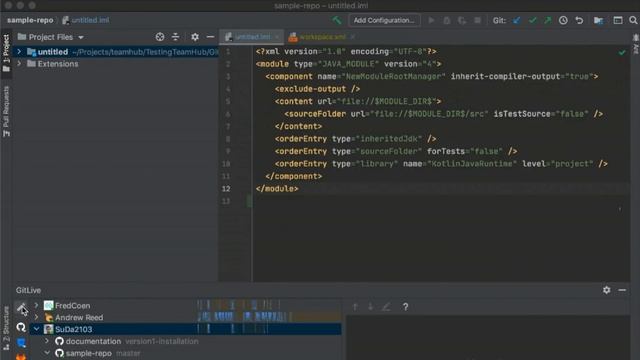Expand the Extensions folder node
Image resolution: width=640 pixels, height=360 pixels.
(x=19, y=64)
